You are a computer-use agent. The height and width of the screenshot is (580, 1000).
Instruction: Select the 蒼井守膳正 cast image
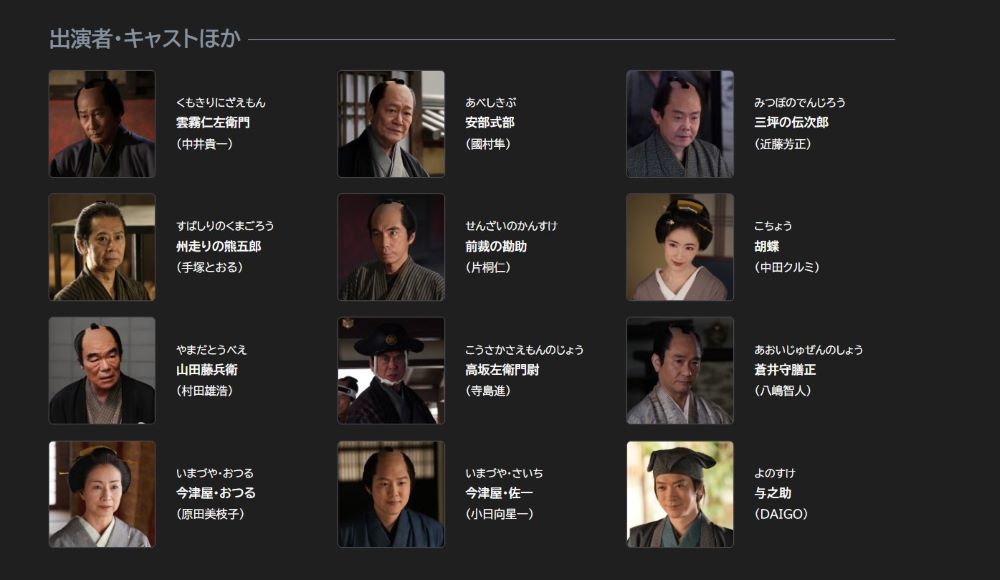680,371
